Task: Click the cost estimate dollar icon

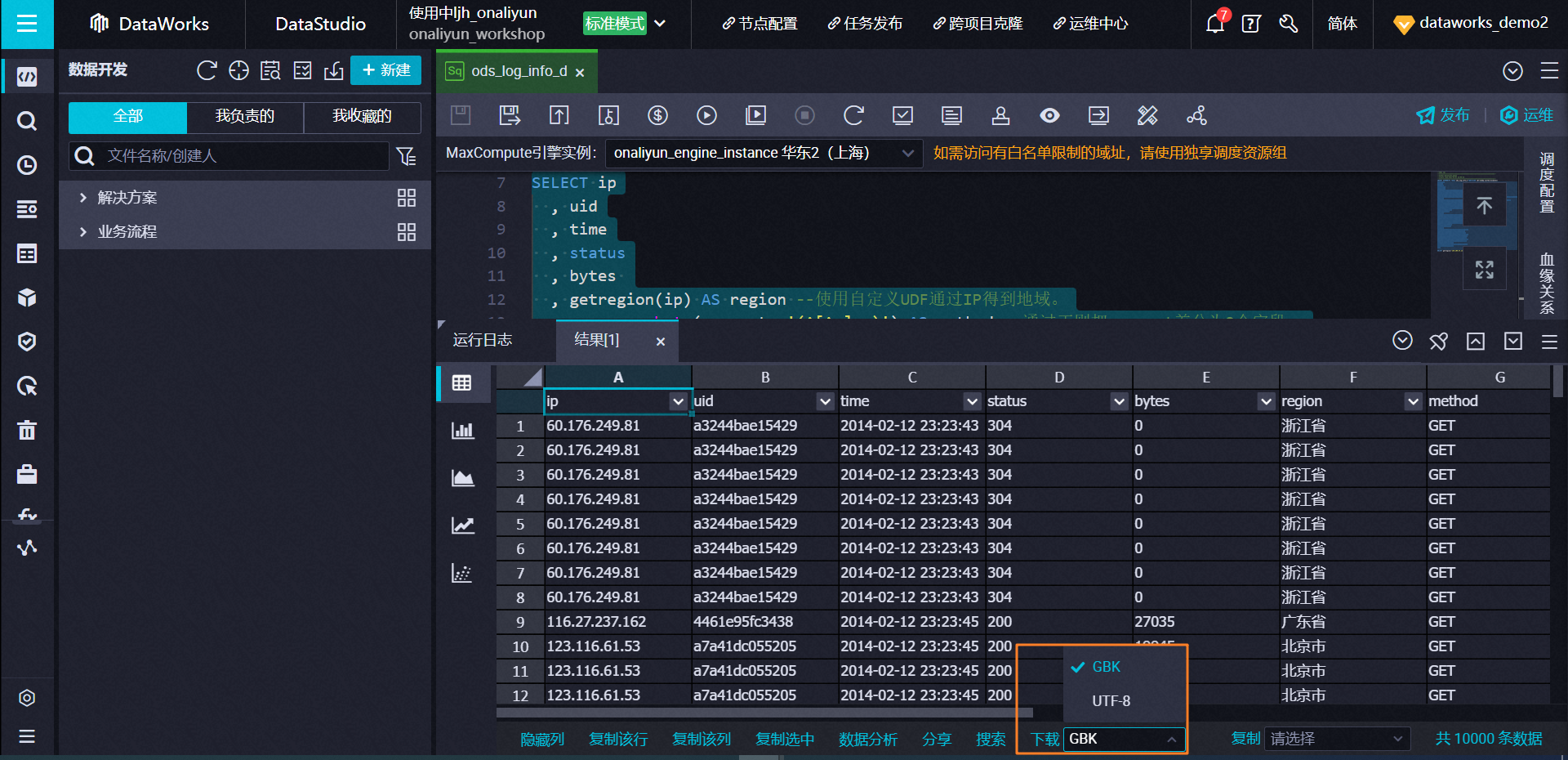Action: pyautogui.click(x=657, y=116)
